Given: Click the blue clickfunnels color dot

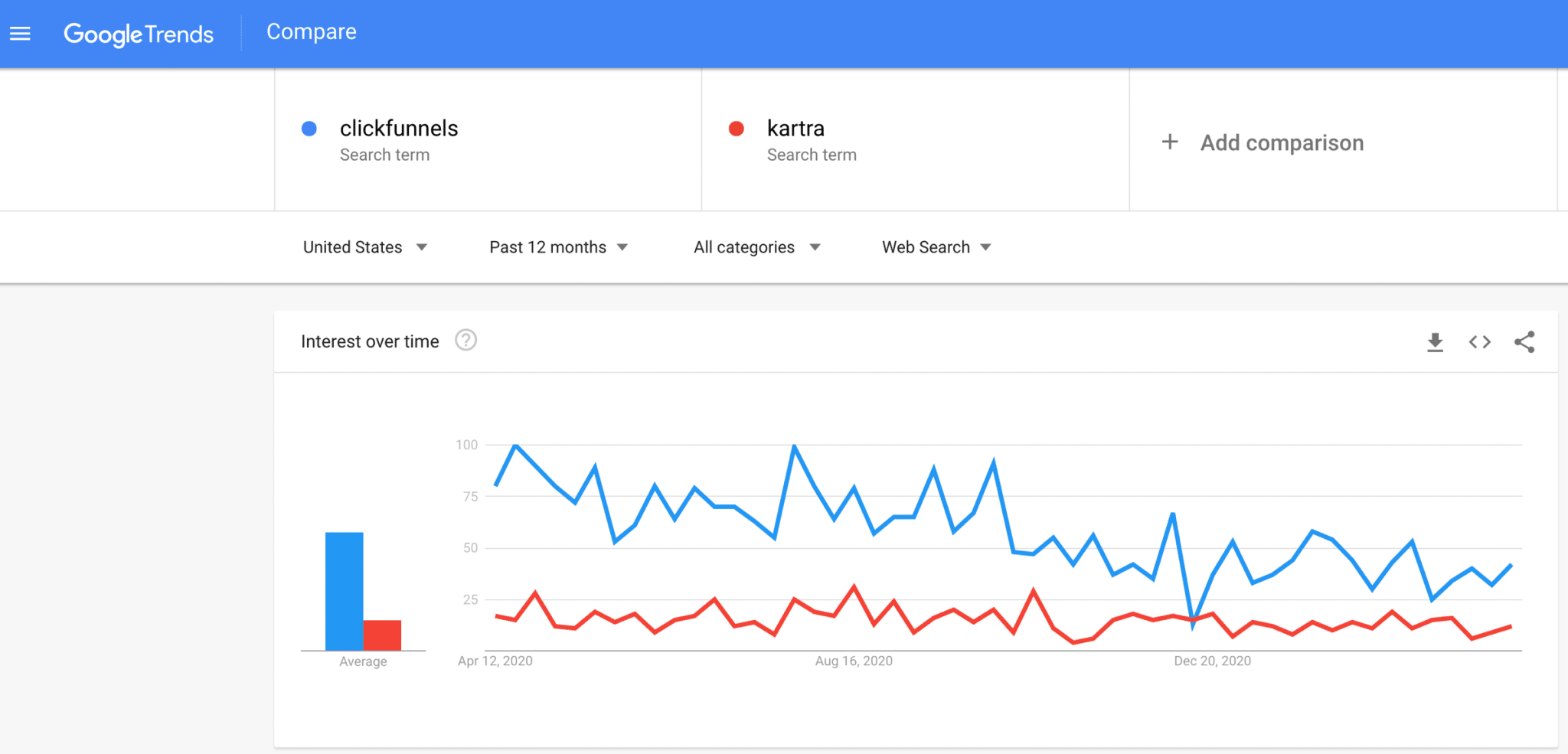Looking at the screenshot, I should pos(309,129).
